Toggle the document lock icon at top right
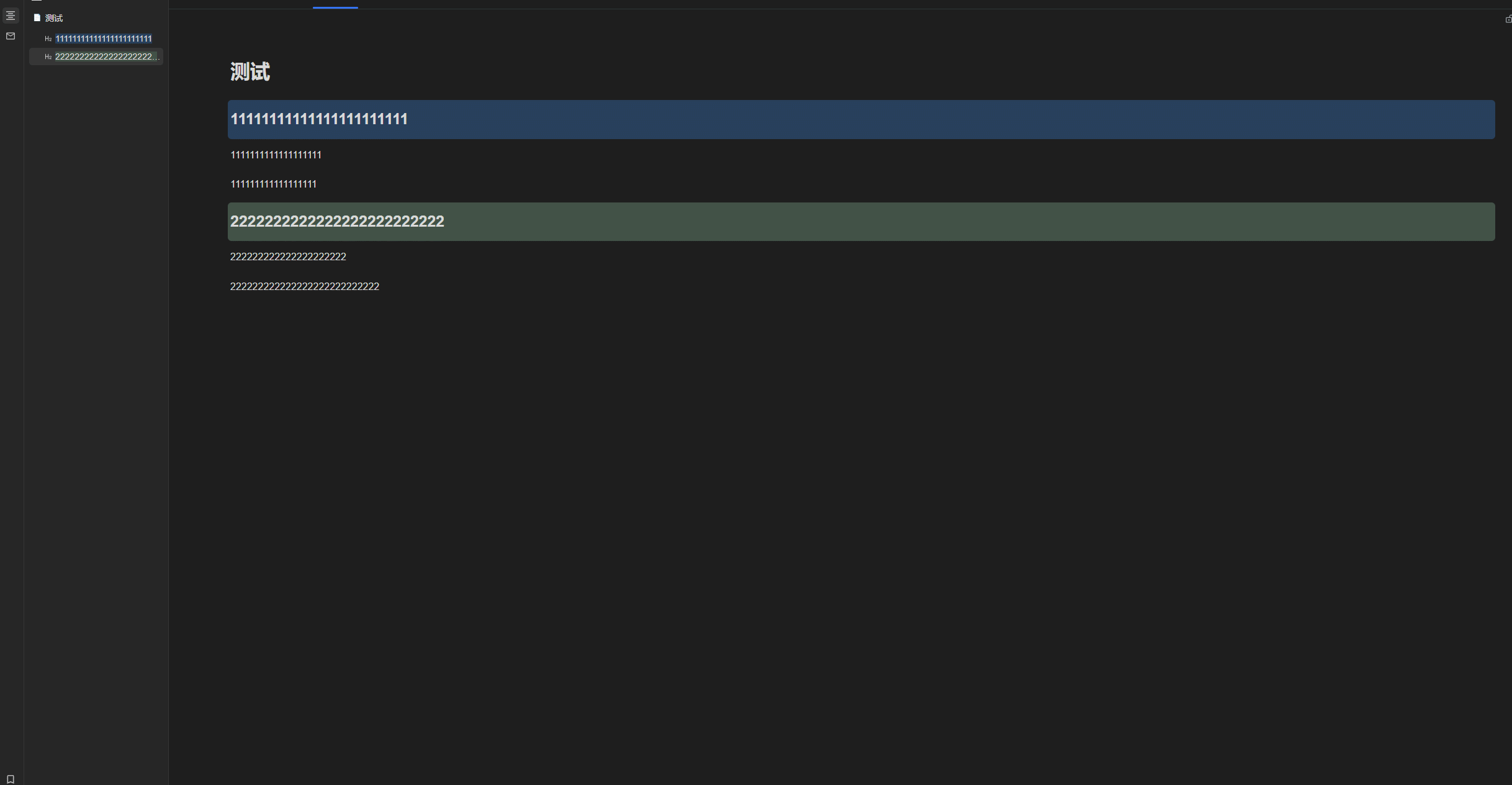Image resolution: width=1512 pixels, height=785 pixels. tap(1508, 19)
